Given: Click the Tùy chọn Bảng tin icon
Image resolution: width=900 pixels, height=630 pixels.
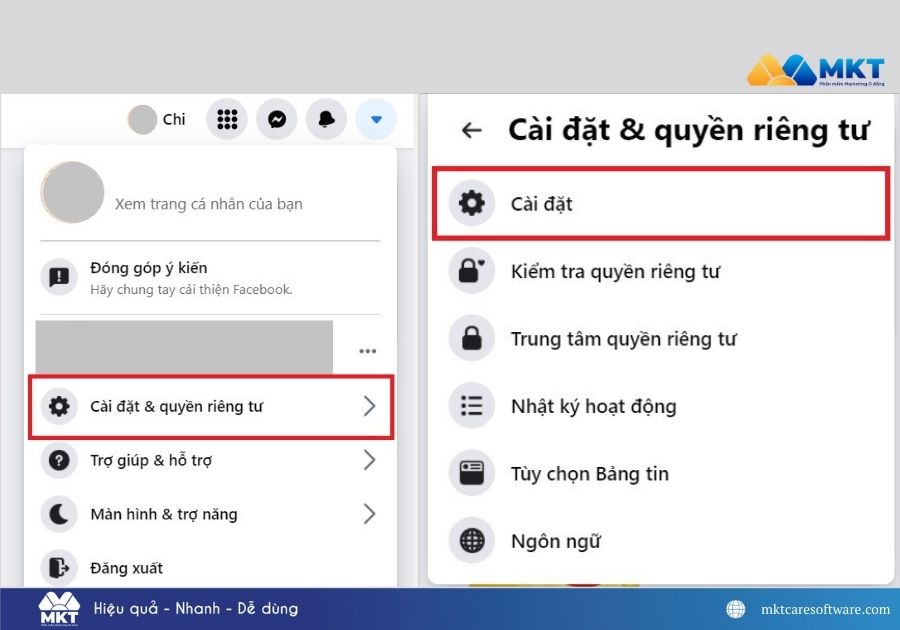Looking at the screenshot, I should [471, 473].
